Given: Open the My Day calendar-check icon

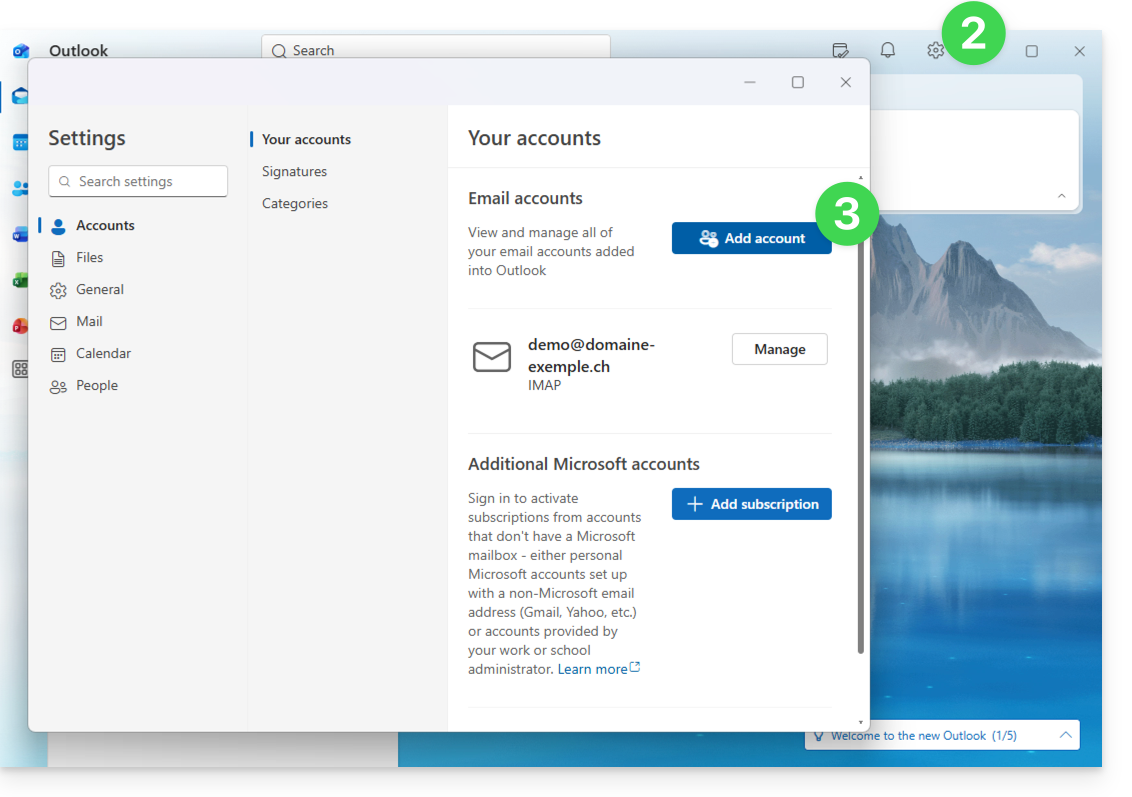Looking at the screenshot, I should click(840, 51).
